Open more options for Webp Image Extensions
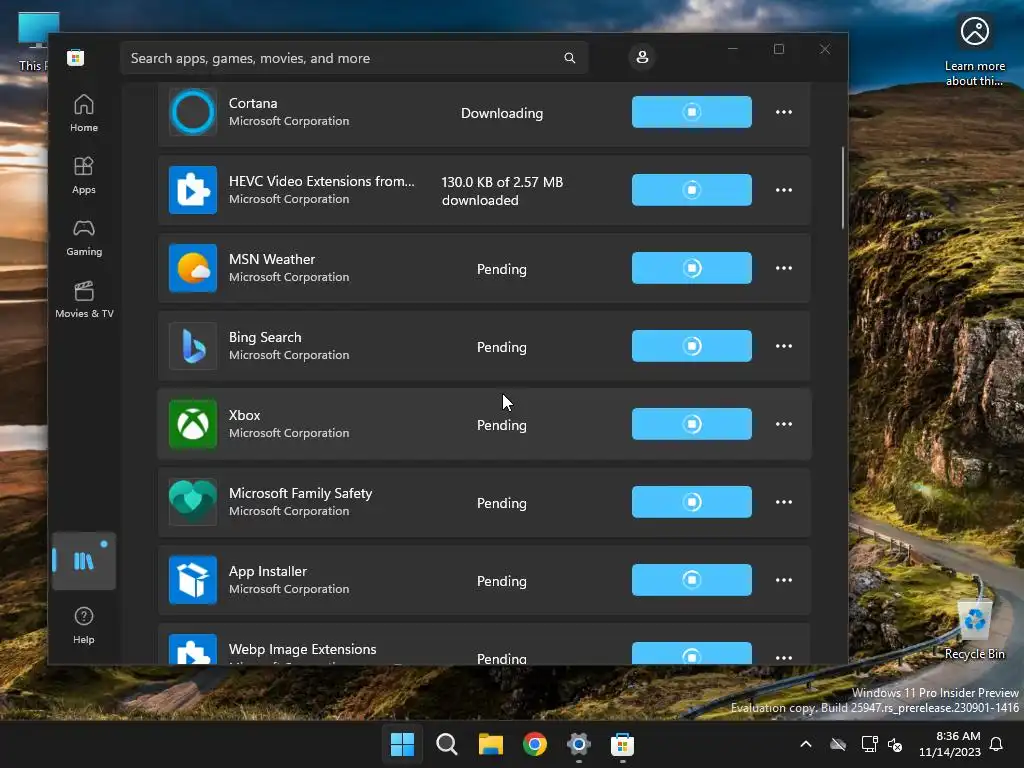 click(x=784, y=656)
